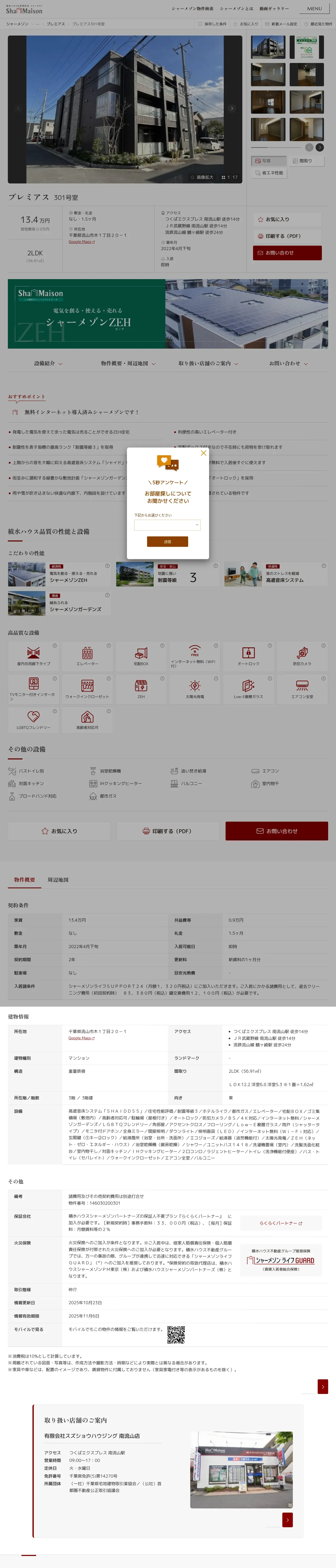Image resolution: width=336 pixels, height=1568 pixels.
Task: Click the 宅配BOX equipment icon
Action: 141,656
